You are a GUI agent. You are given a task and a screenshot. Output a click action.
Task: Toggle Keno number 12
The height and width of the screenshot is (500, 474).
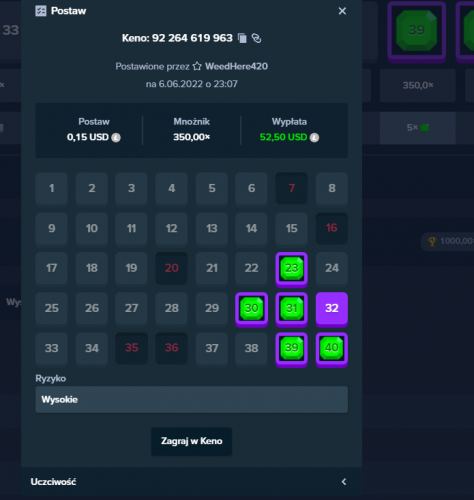click(x=172, y=228)
